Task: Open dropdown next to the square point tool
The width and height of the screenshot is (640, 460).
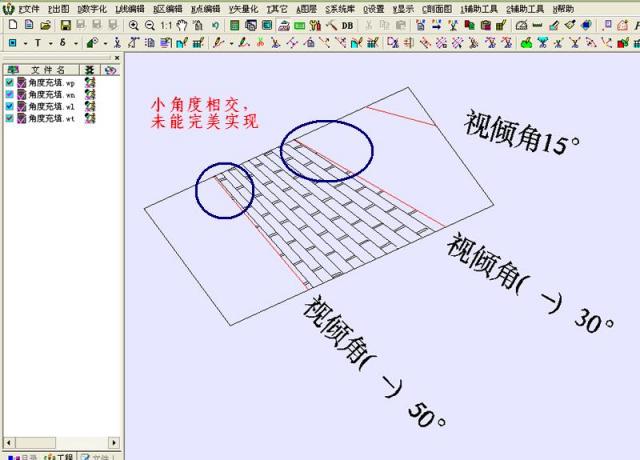Action: pos(25,43)
